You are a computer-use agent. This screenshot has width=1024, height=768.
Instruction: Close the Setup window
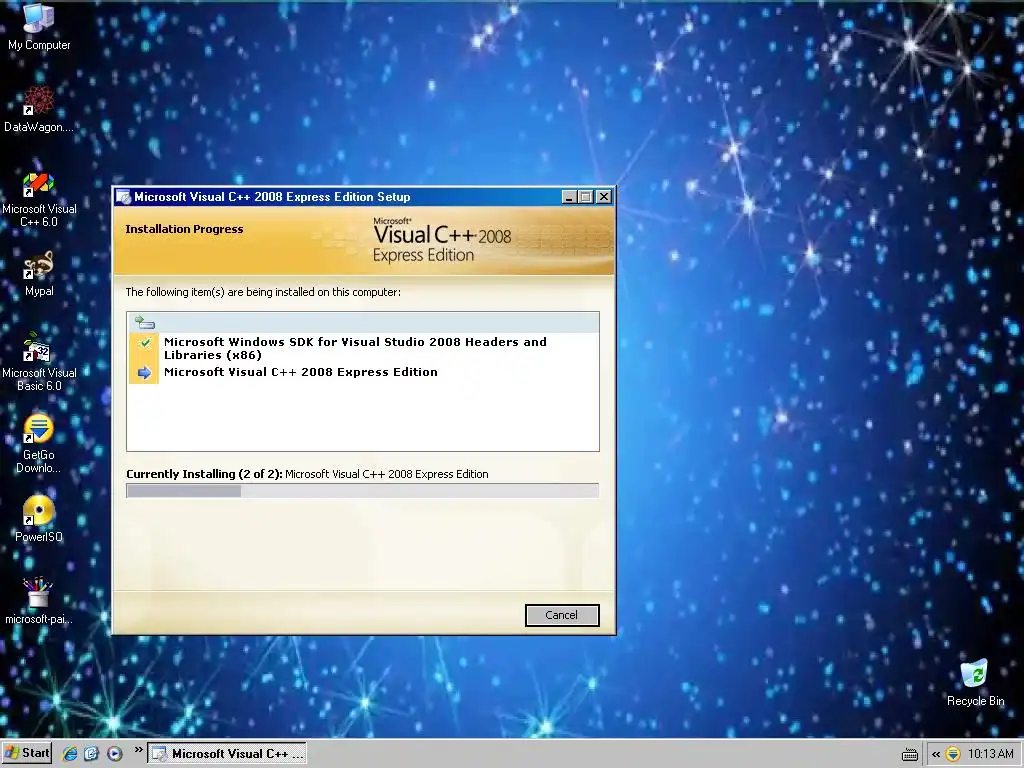pyautogui.click(x=604, y=197)
